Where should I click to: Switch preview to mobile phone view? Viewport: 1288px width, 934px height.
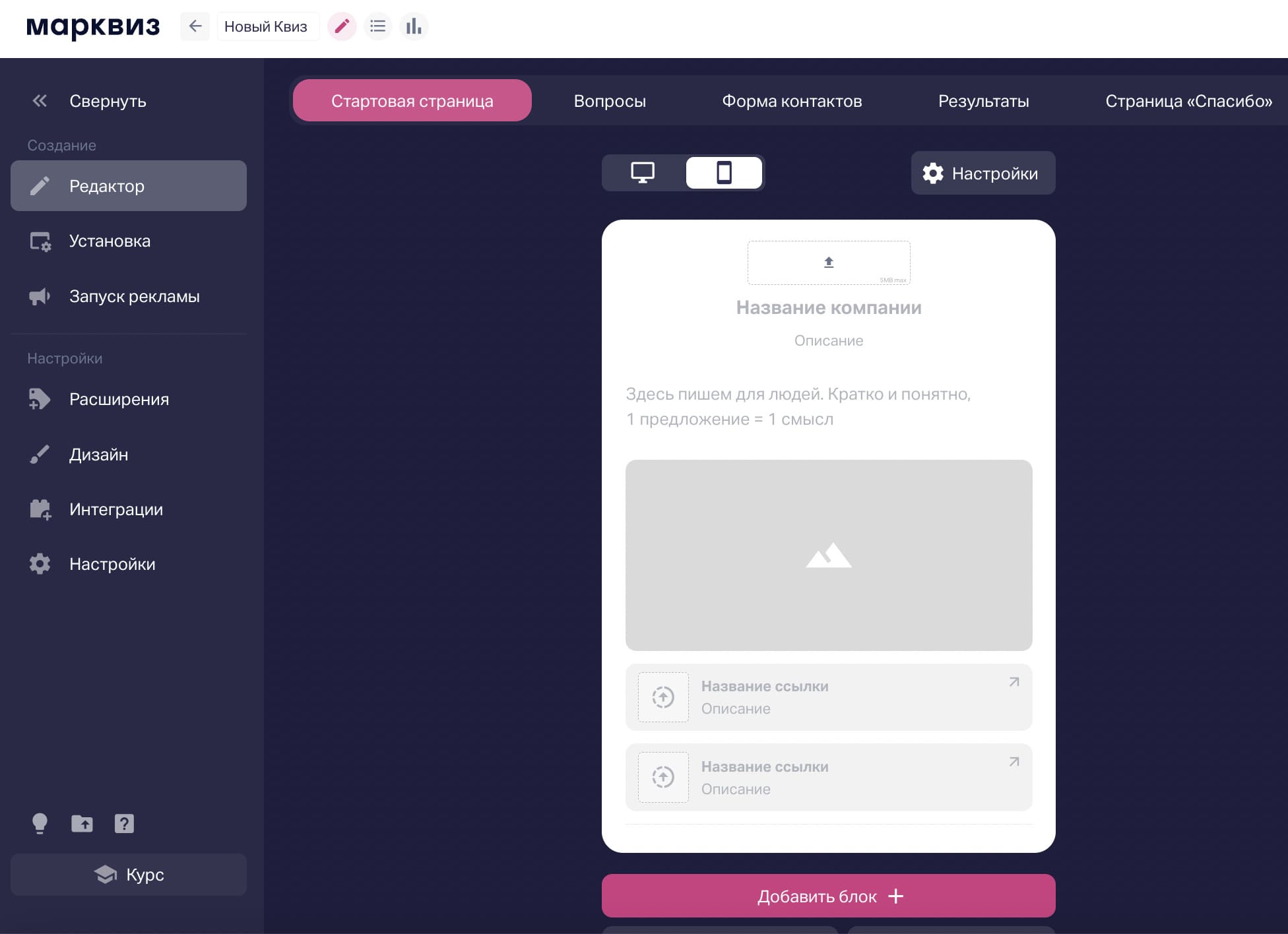click(724, 173)
